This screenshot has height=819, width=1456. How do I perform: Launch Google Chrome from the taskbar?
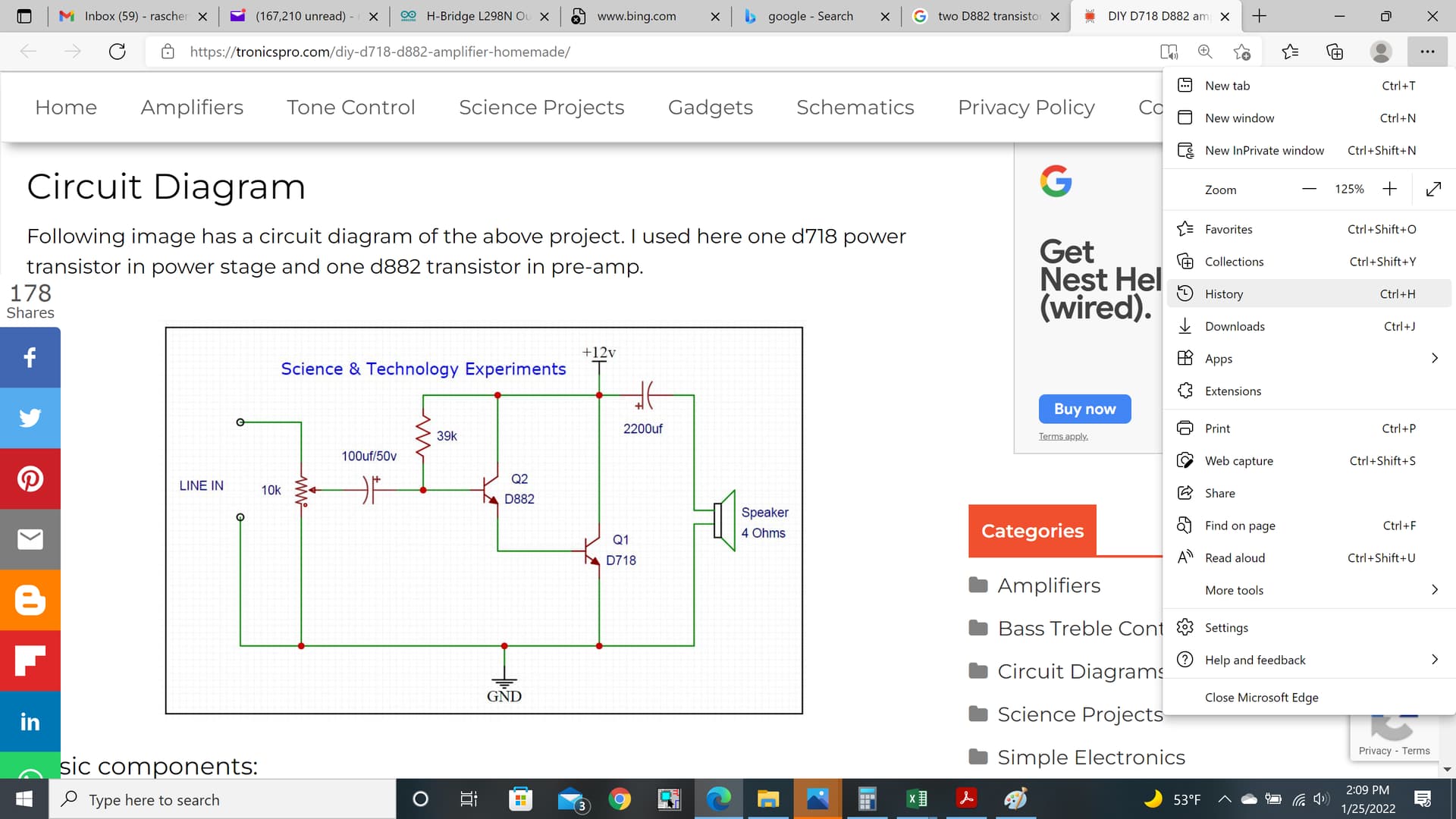click(x=620, y=799)
